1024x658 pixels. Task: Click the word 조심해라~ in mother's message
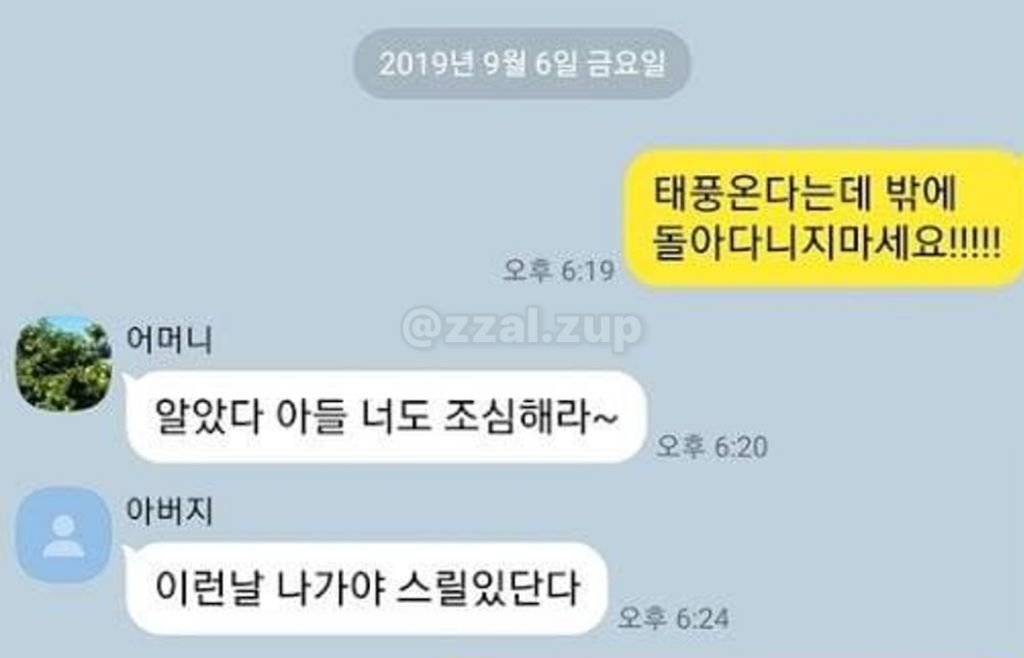pyautogui.click(x=530, y=416)
